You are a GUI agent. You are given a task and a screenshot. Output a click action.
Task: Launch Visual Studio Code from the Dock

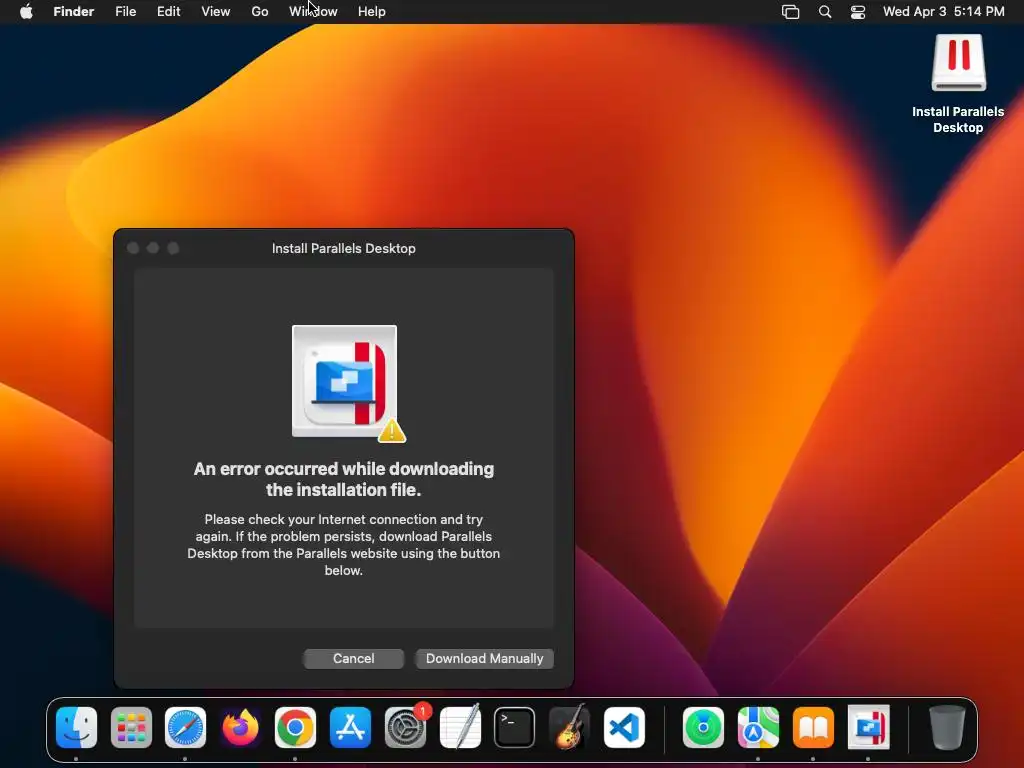pyautogui.click(x=624, y=727)
